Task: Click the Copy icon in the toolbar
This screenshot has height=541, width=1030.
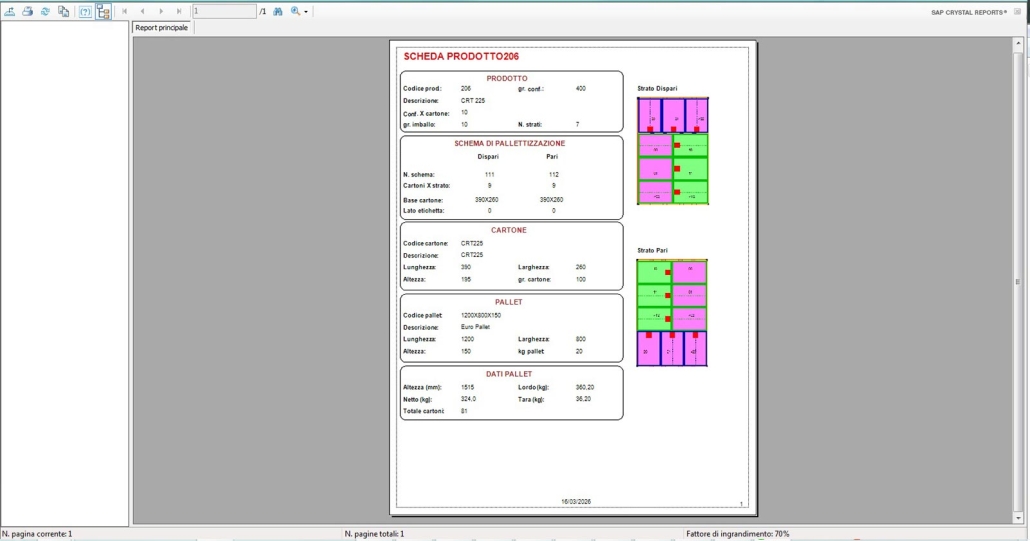Action: 63,11
